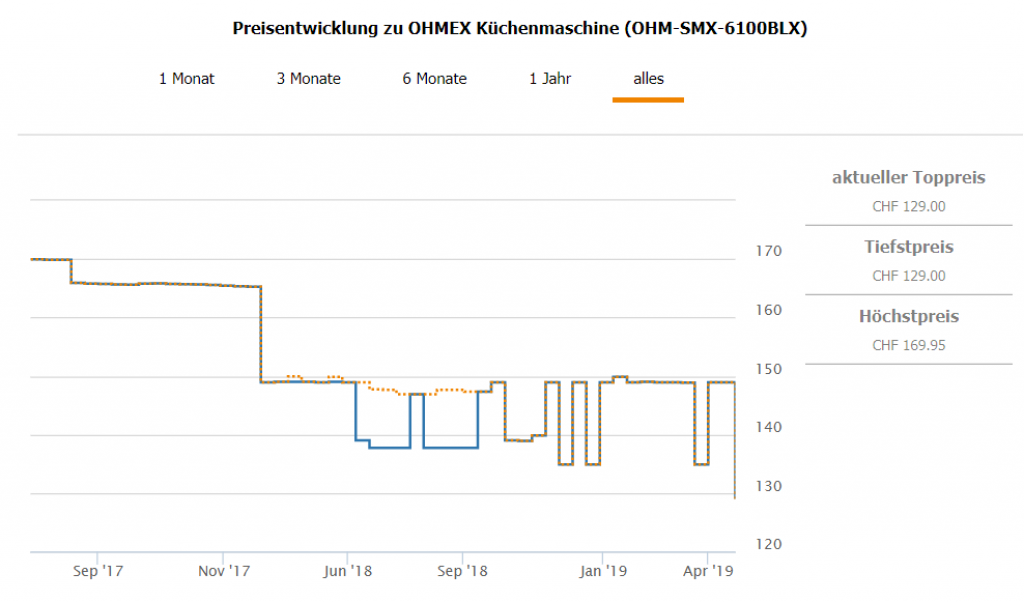The height and width of the screenshot is (602, 1024).
Task: Select the '1 Monat' time range tab
Action: [186, 79]
